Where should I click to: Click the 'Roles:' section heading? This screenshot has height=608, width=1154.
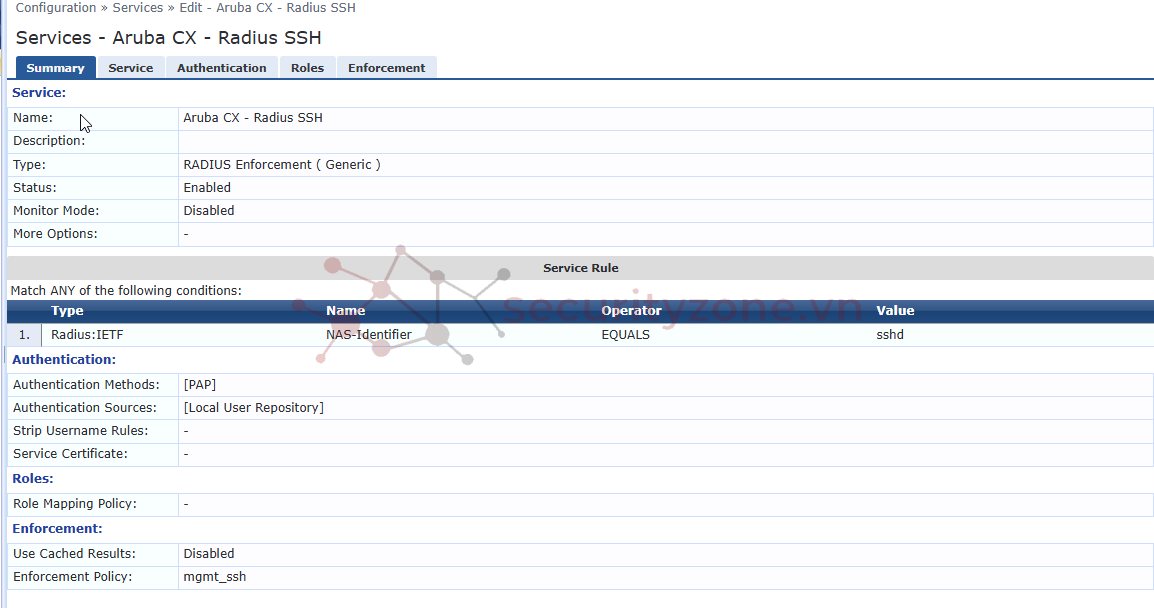(x=33, y=479)
